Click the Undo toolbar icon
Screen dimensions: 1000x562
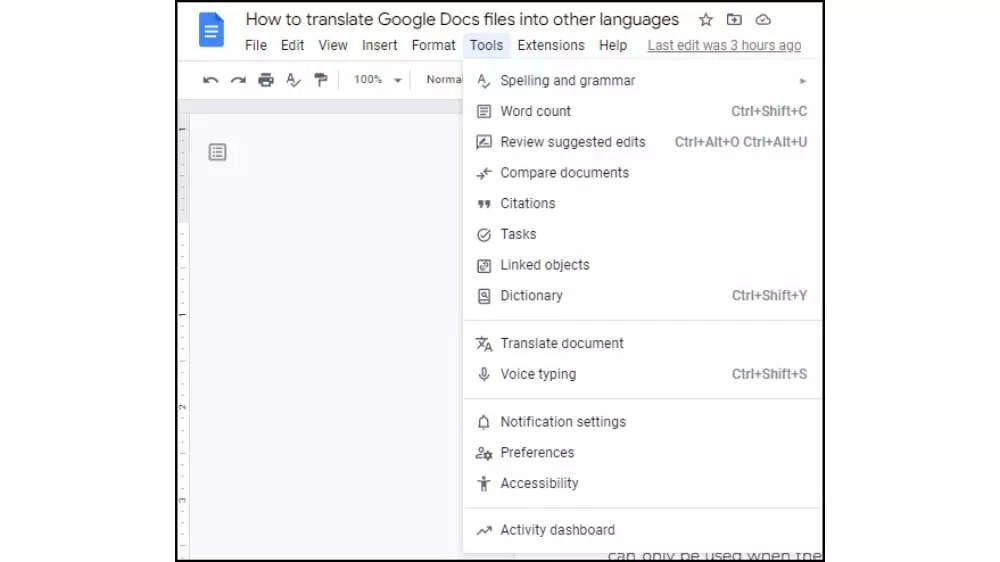[x=210, y=80]
